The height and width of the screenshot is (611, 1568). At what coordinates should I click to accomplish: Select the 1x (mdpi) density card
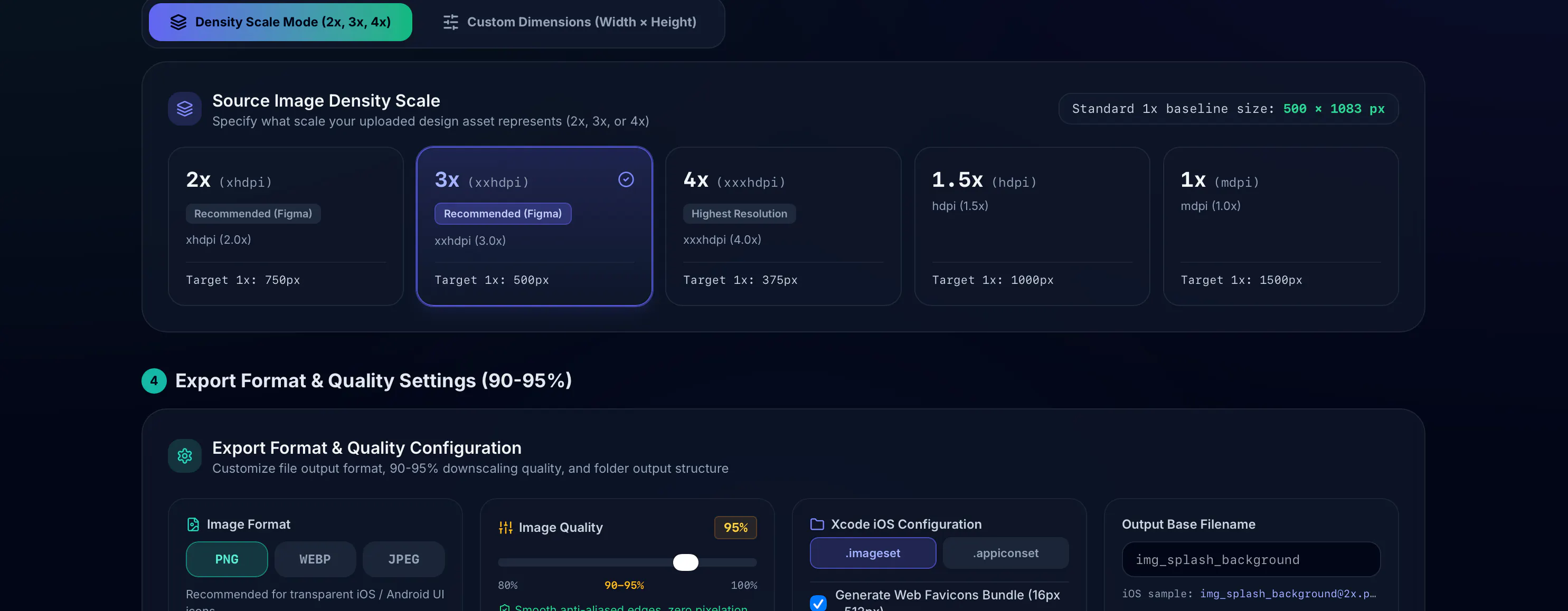click(x=1281, y=226)
